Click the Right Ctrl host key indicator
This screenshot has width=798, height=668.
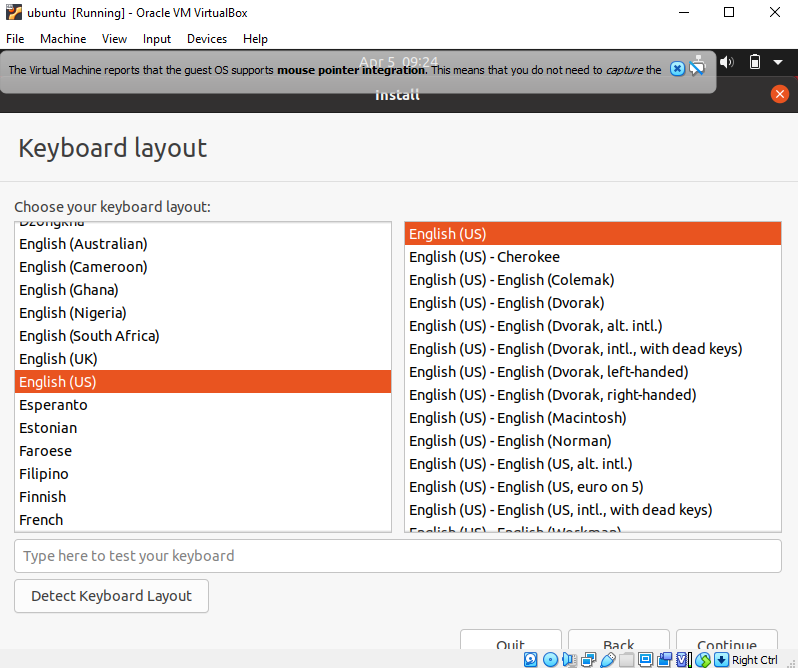click(x=755, y=660)
